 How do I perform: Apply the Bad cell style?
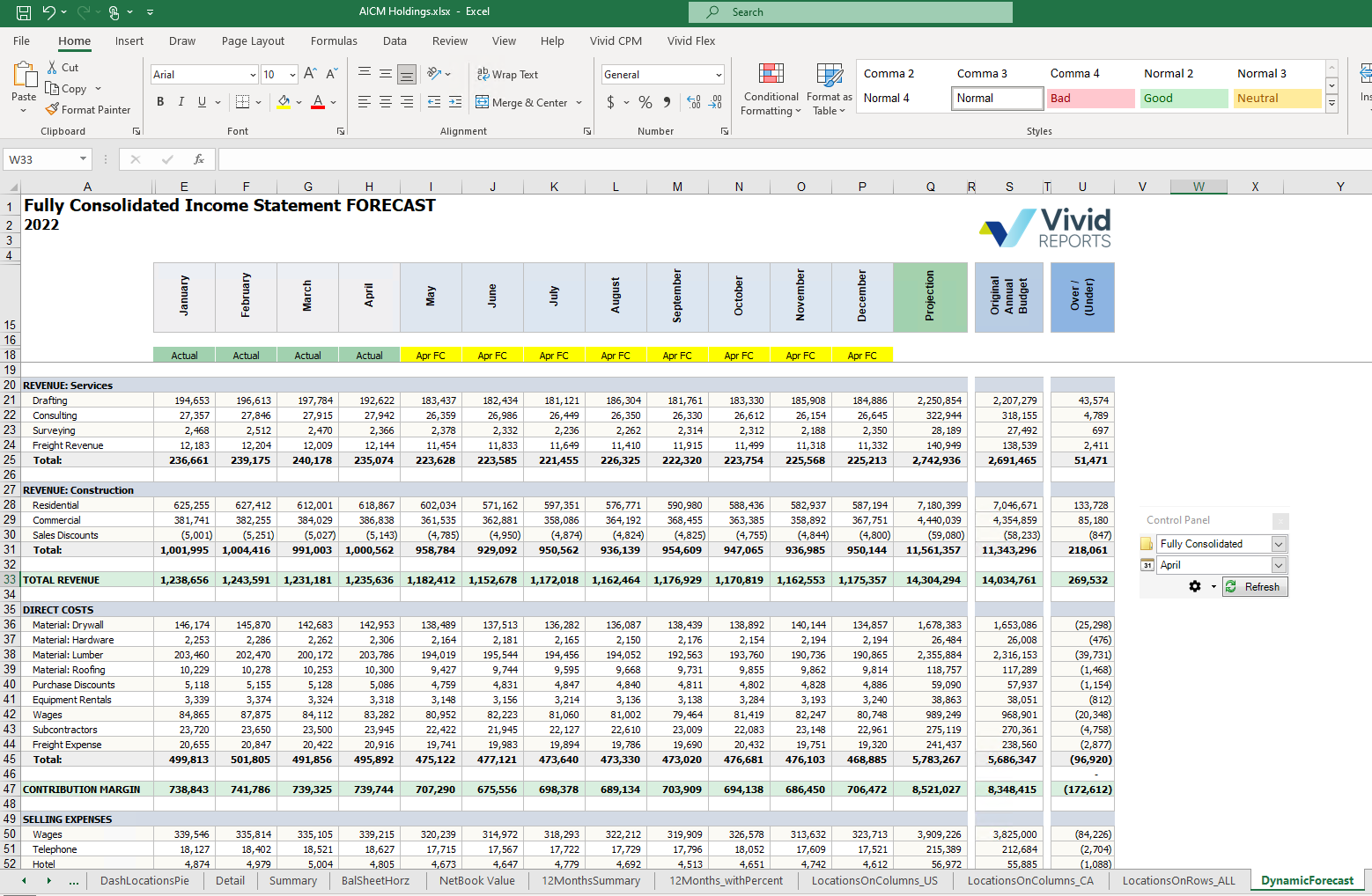point(1090,99)
